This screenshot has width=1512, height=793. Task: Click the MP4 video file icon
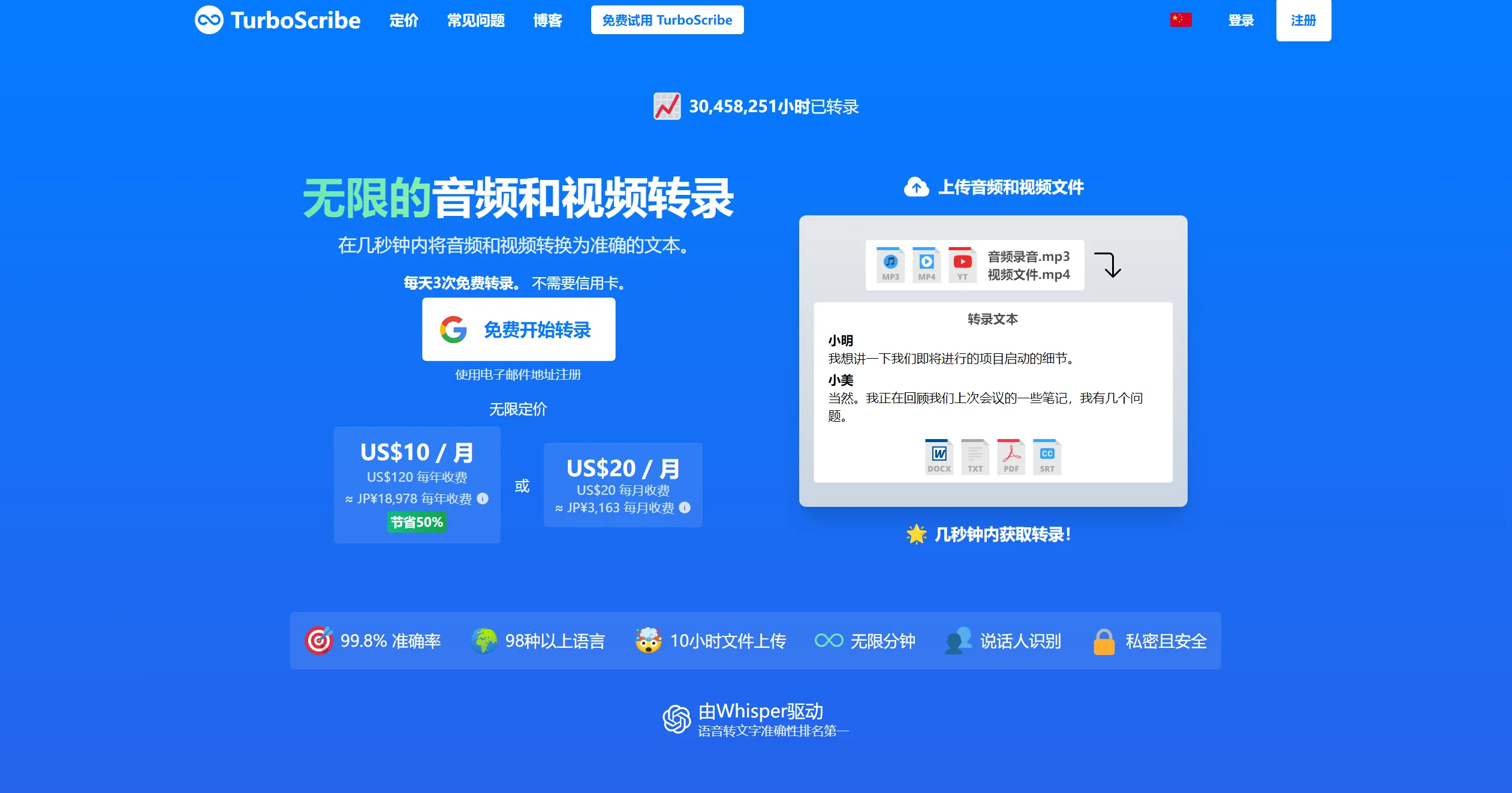point(926,265)
